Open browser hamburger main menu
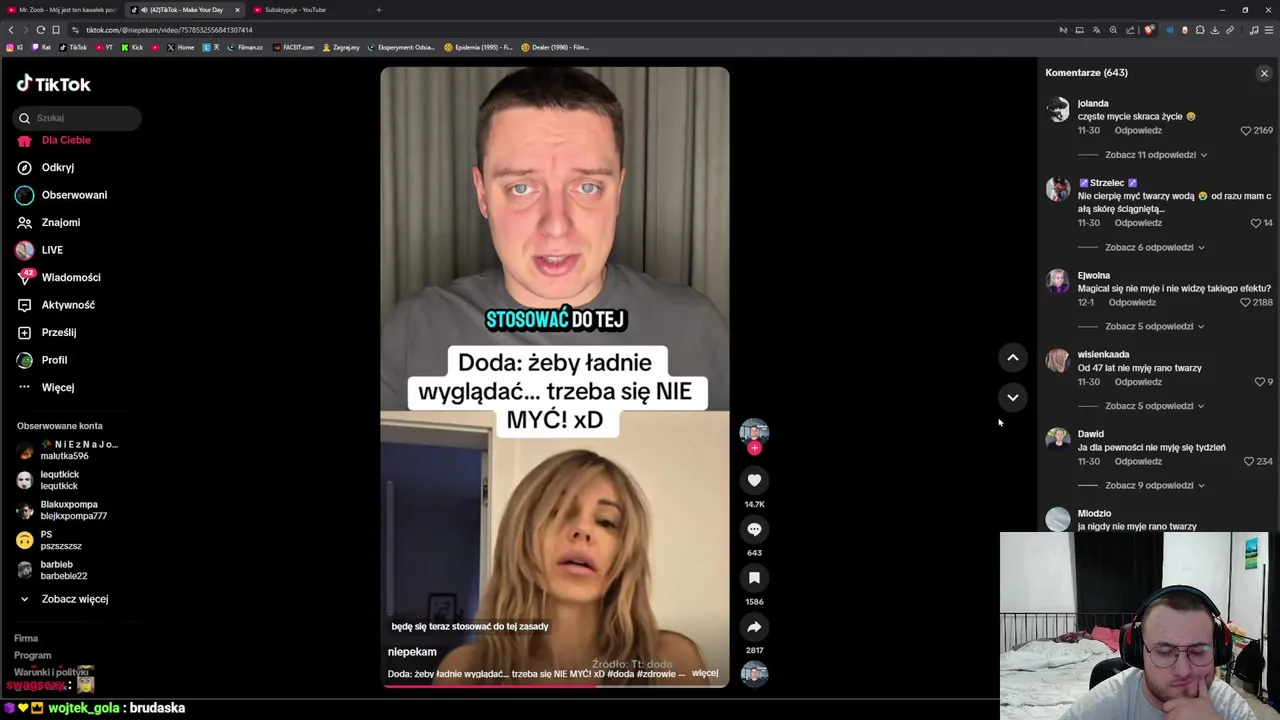This screenshot has width=1280, height=720. pyautogui.click(x=1268, y=30)
